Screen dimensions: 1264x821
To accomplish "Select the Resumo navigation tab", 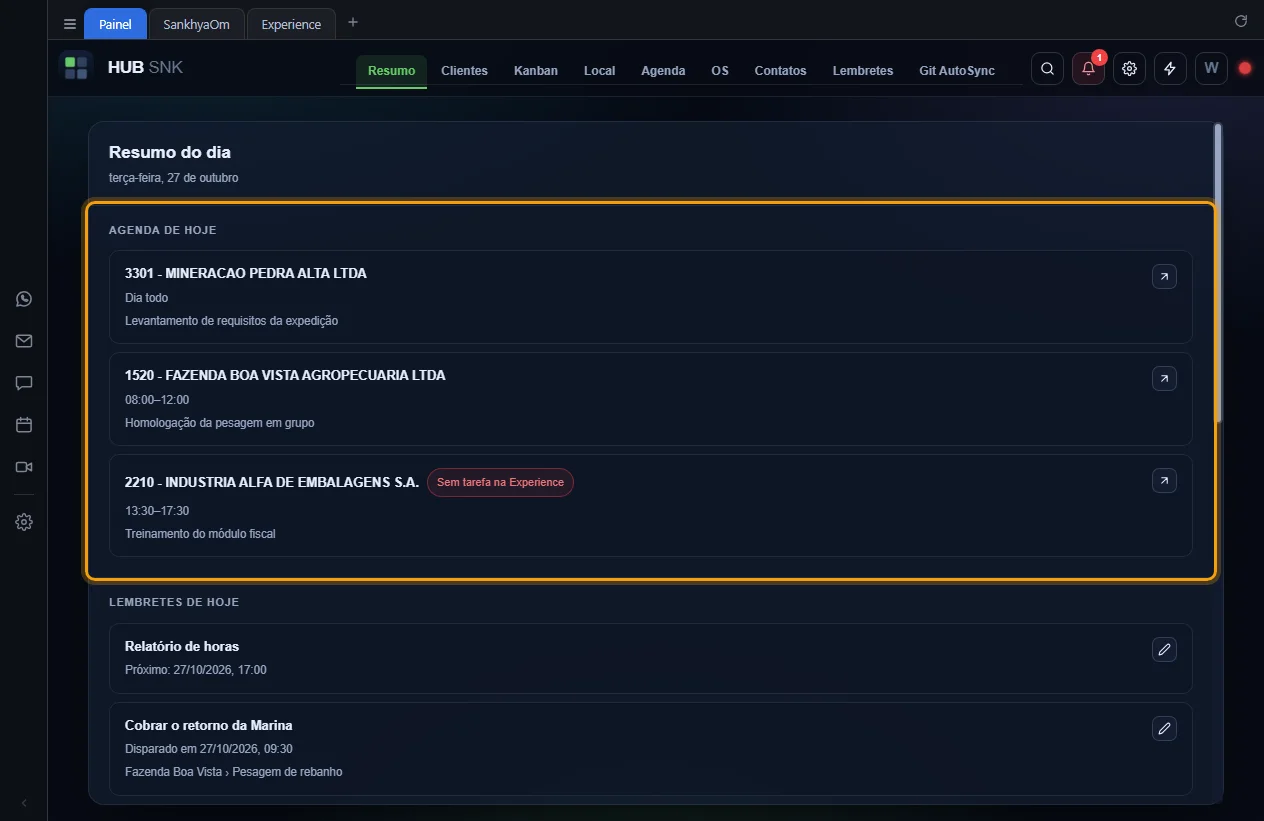I will [391, 71].
